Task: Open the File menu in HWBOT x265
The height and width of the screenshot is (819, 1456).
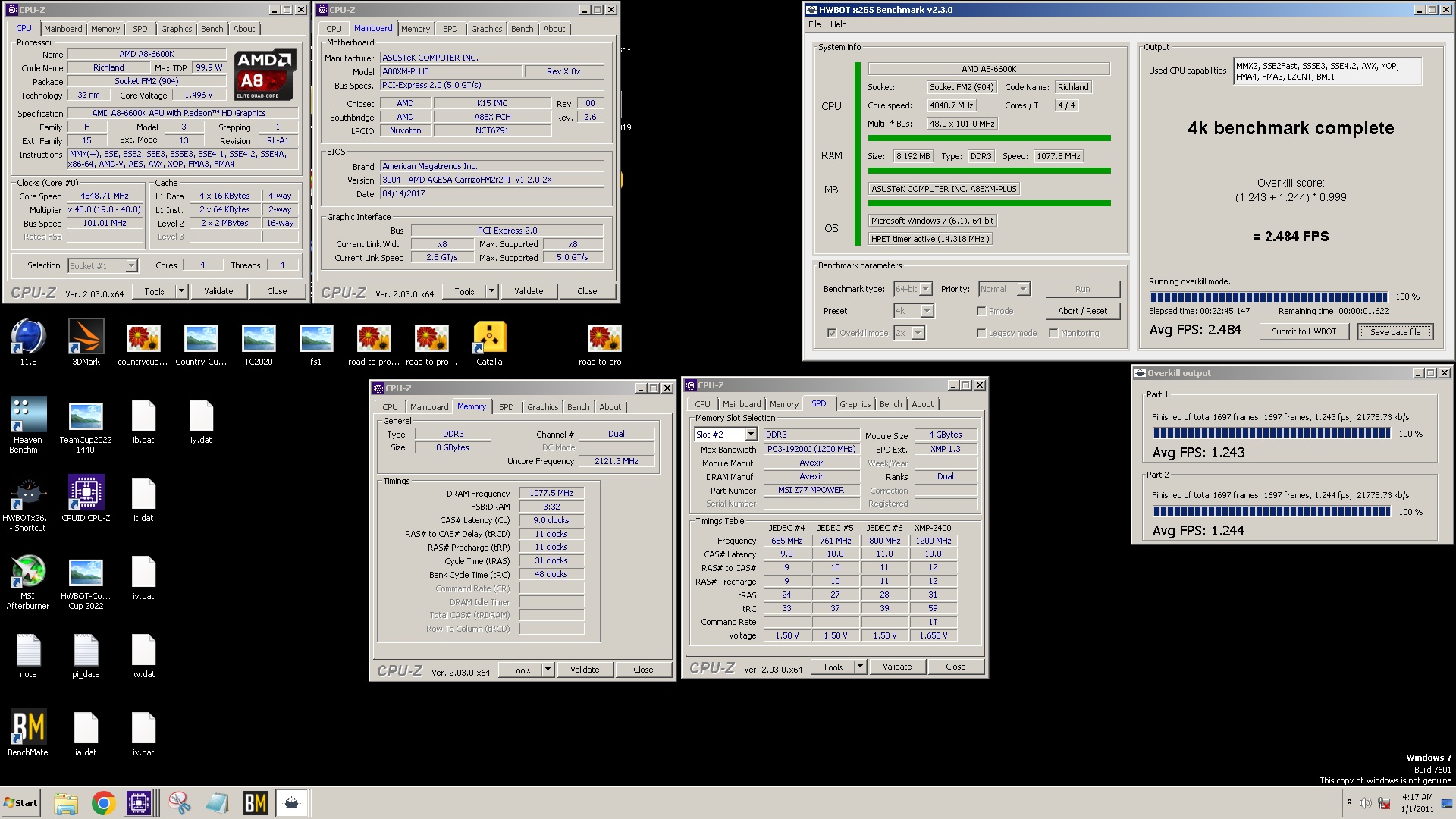Action: (x=814, y=24)
